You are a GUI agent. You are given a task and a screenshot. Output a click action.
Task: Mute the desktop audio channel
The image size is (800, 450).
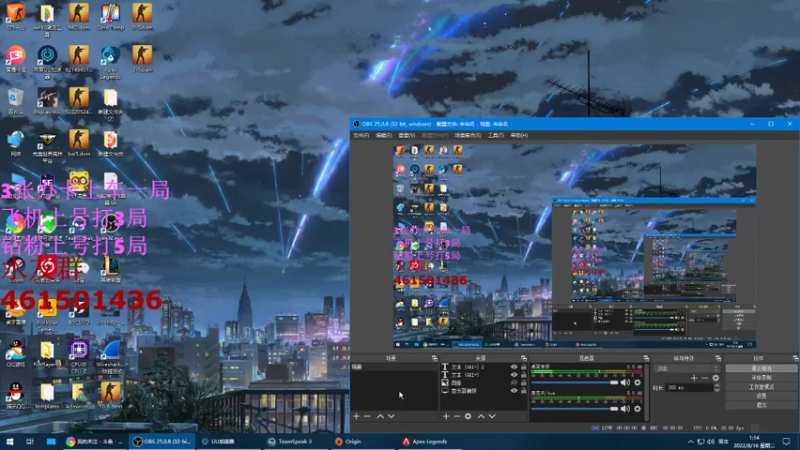tap(626, 383)
